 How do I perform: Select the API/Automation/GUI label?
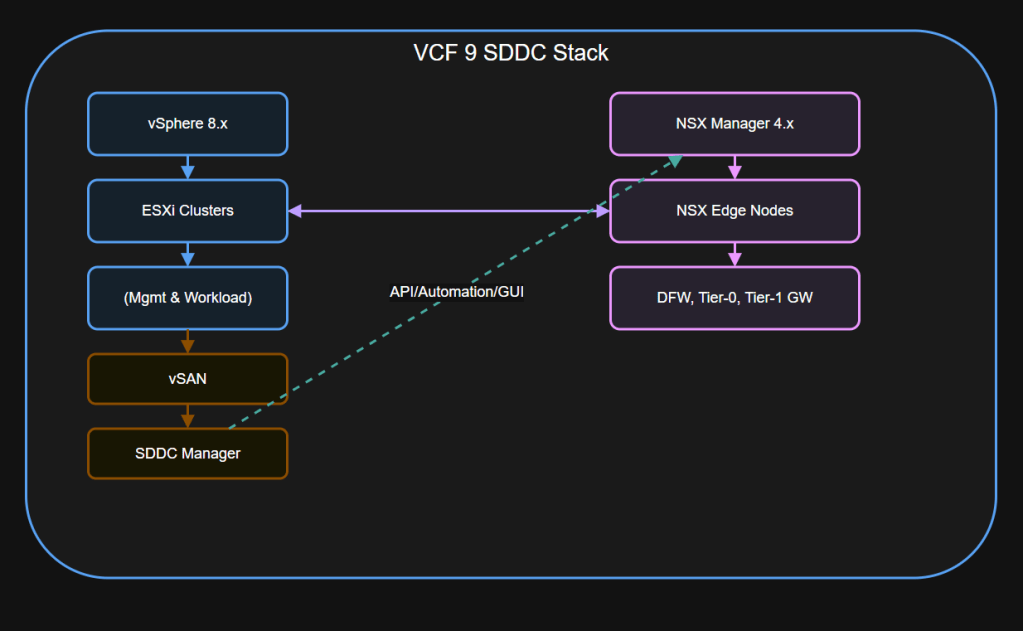tap(457, 291)
